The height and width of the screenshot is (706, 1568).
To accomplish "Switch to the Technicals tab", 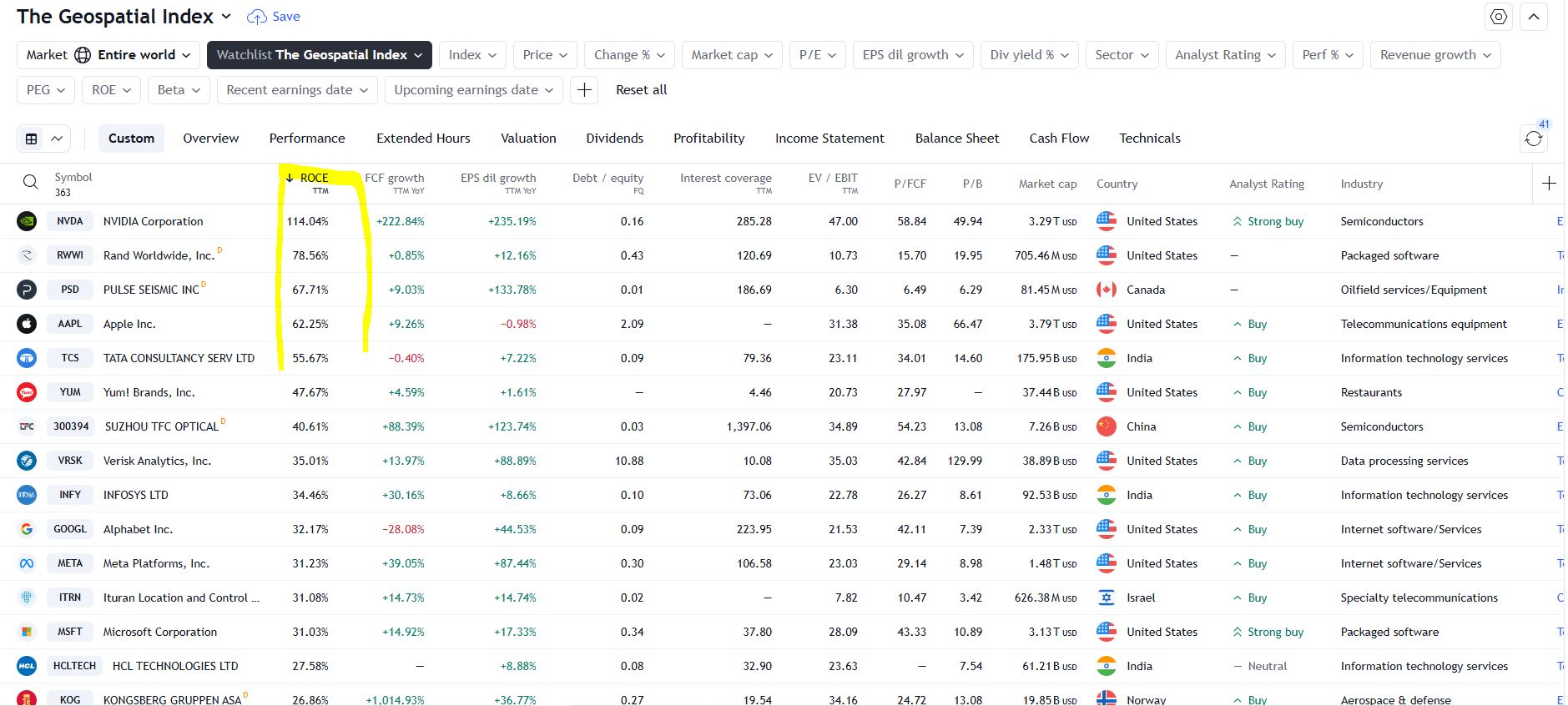I will point(1150,139).
